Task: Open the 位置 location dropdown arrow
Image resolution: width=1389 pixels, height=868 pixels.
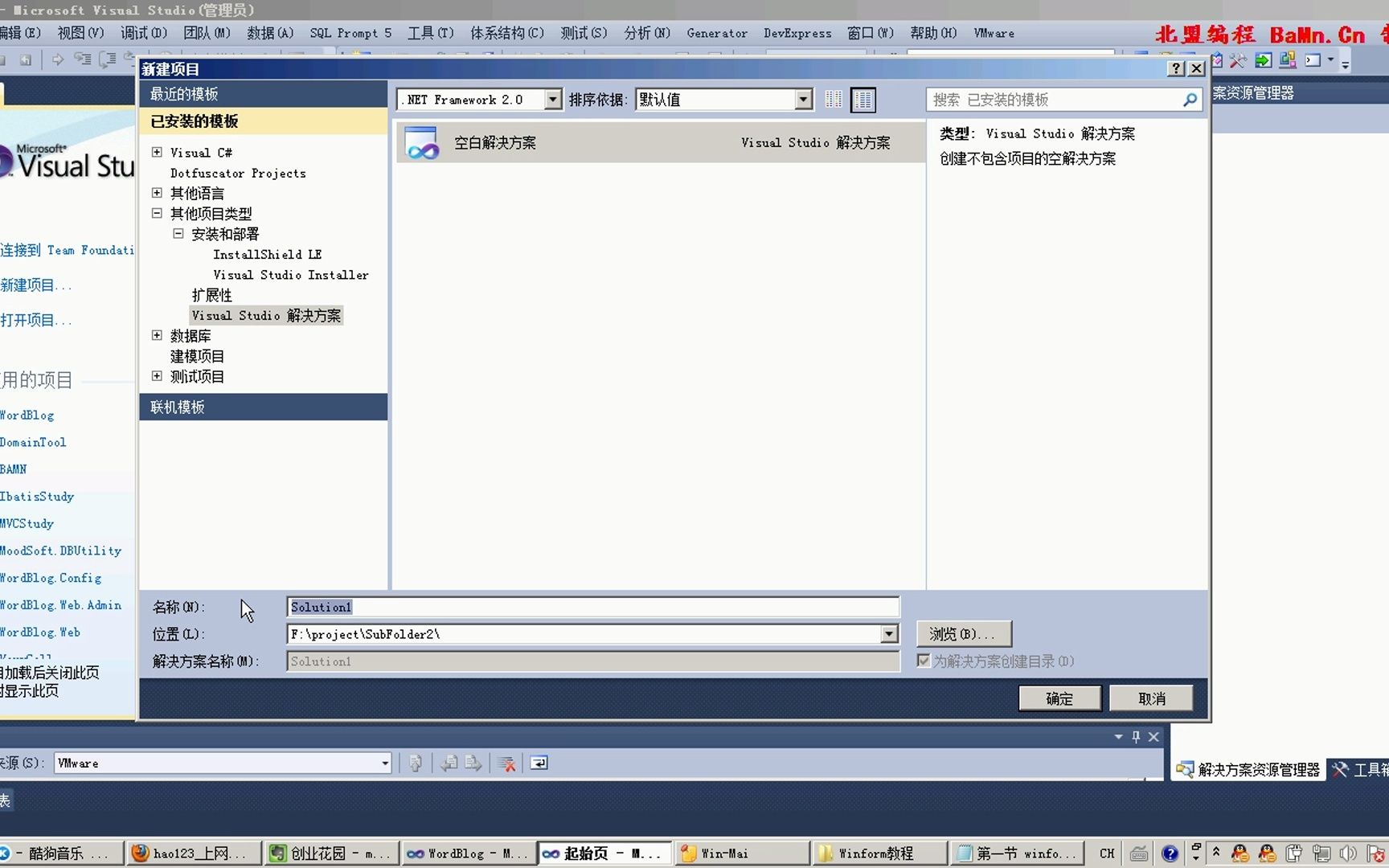Action: click(889, 634)
